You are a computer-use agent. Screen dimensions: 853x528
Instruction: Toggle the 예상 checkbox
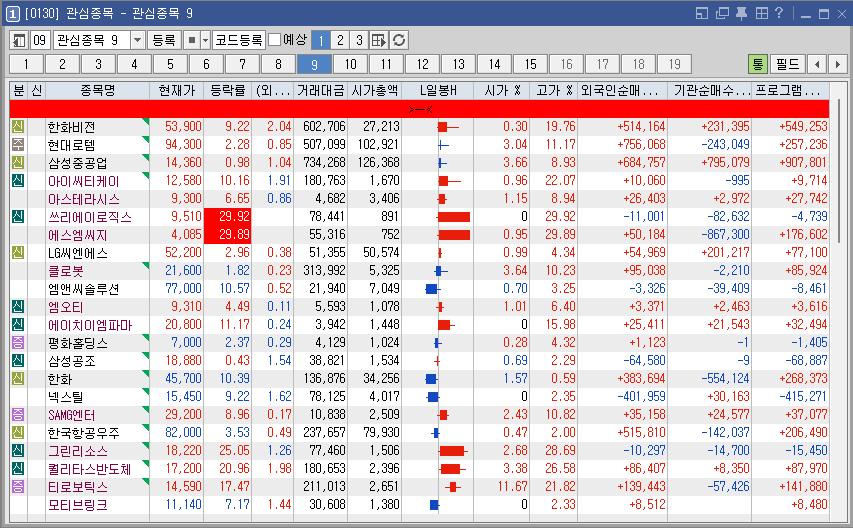(275, 40)
